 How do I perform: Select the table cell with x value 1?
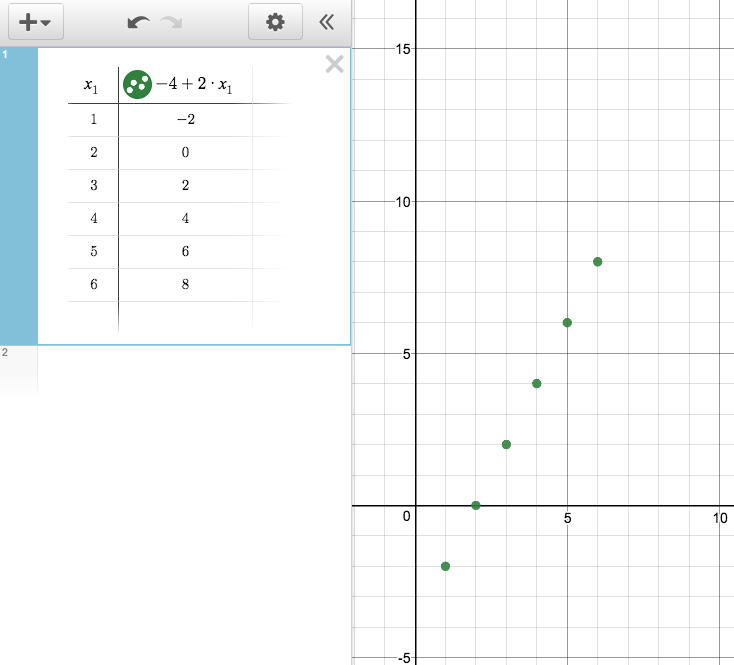pyautogui.click(x=93, y=120)
